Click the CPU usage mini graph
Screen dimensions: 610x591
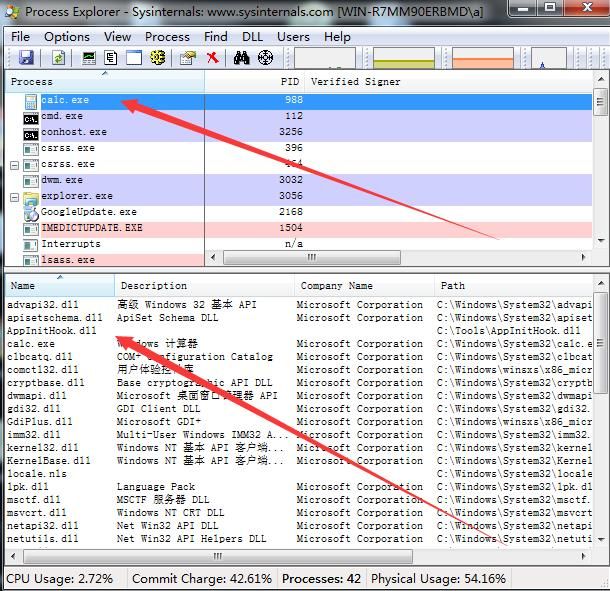(x=325, y=58)
